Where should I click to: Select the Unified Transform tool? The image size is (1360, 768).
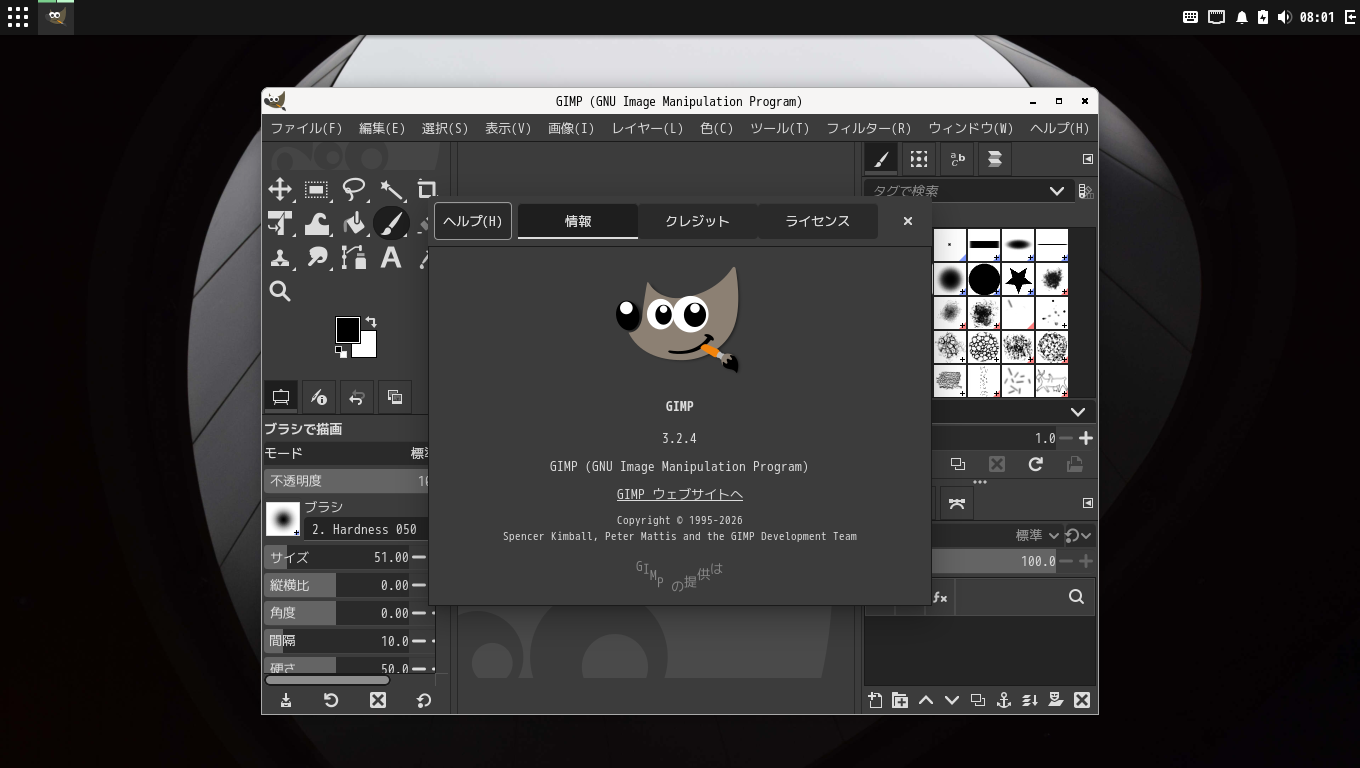pos(280,223)
